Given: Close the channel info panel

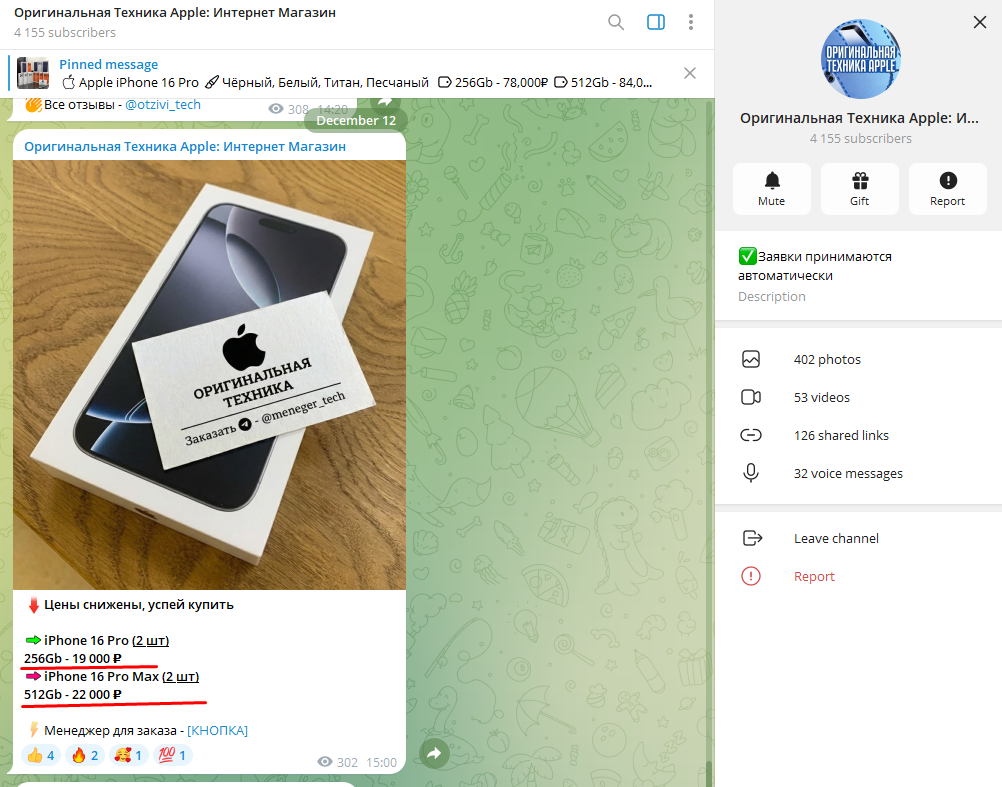Looking at the screenshot, I should [978, 22].
